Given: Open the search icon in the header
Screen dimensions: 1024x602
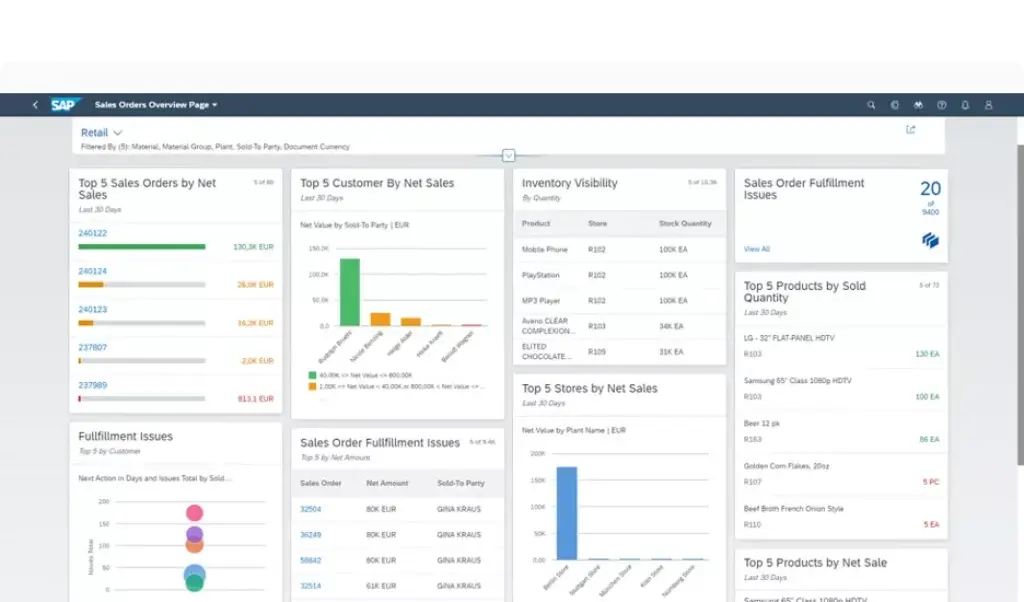Looking at the screenshot, I should (x=871, y=104).
